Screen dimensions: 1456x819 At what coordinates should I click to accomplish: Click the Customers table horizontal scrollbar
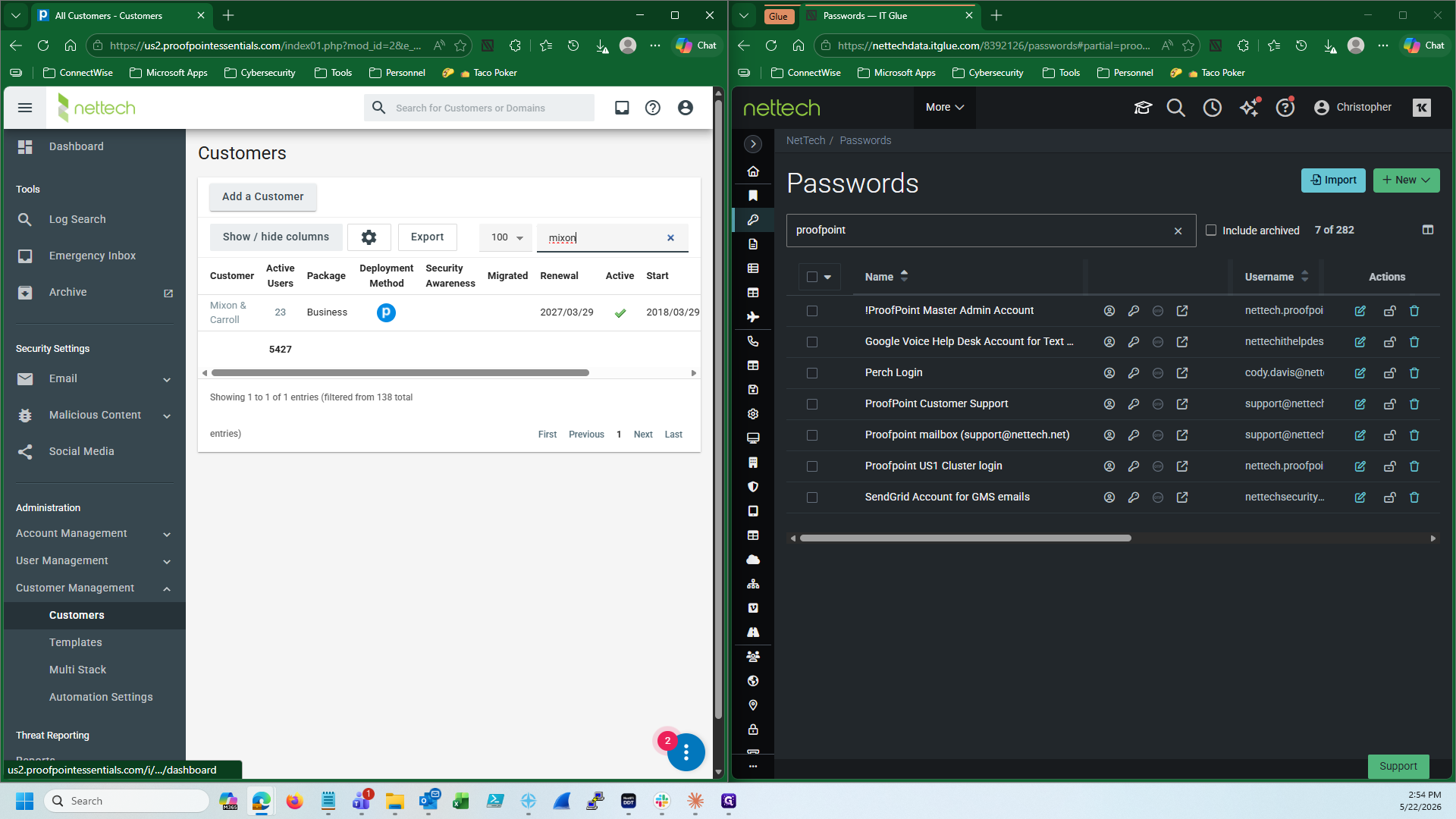coord(400,373)
